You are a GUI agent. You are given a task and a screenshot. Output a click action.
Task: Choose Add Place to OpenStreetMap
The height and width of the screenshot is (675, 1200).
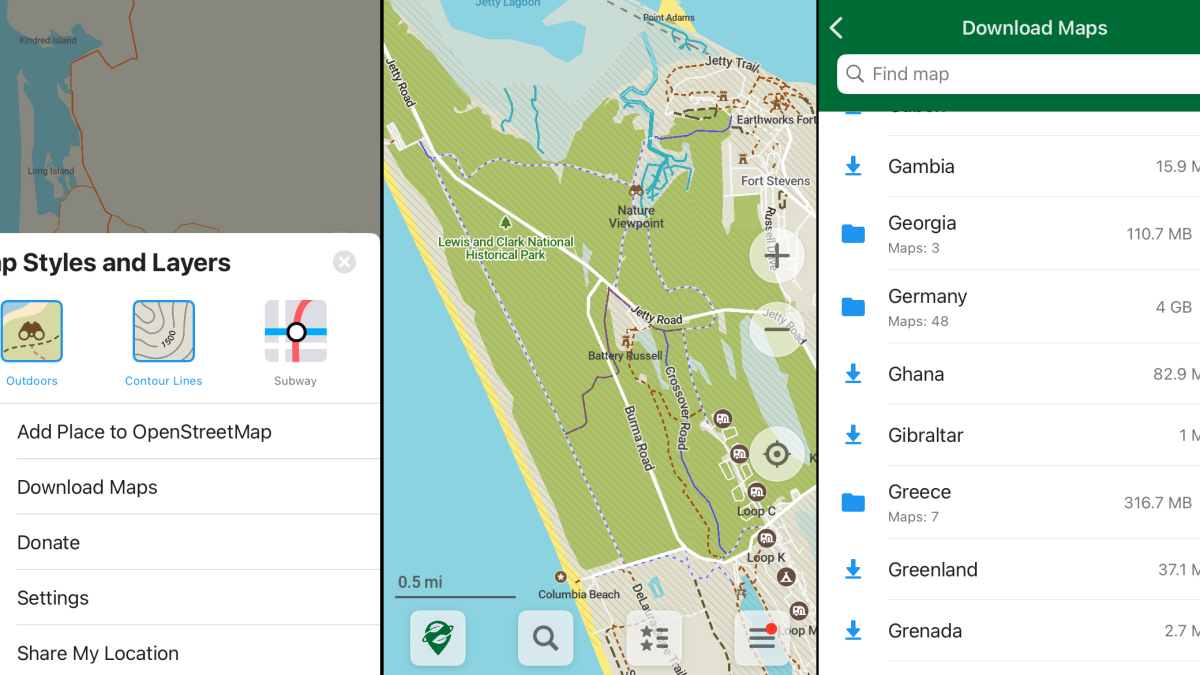(145, 432)
